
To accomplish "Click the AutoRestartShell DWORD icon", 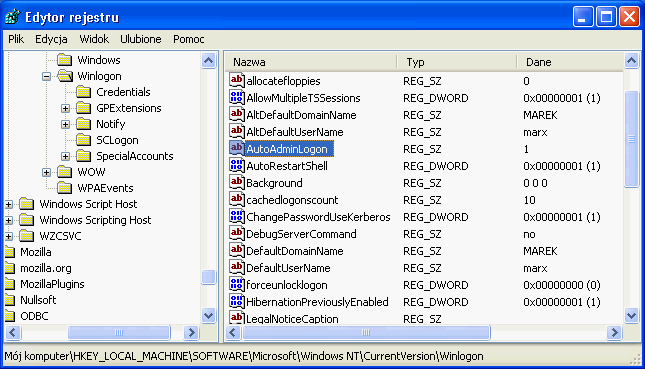I will (237, 165).
